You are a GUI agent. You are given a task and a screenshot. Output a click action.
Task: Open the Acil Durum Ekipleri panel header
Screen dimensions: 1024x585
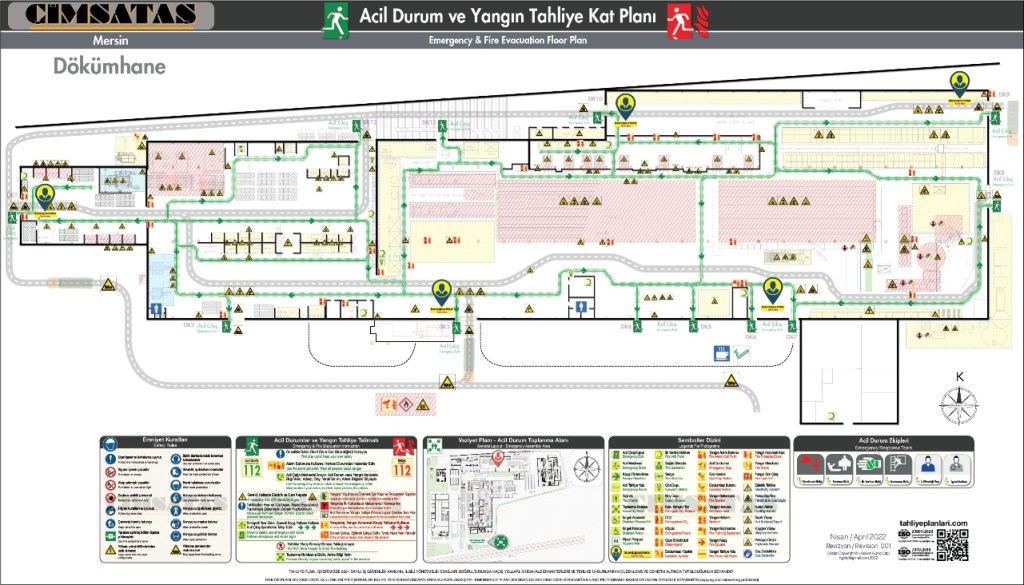883,441
